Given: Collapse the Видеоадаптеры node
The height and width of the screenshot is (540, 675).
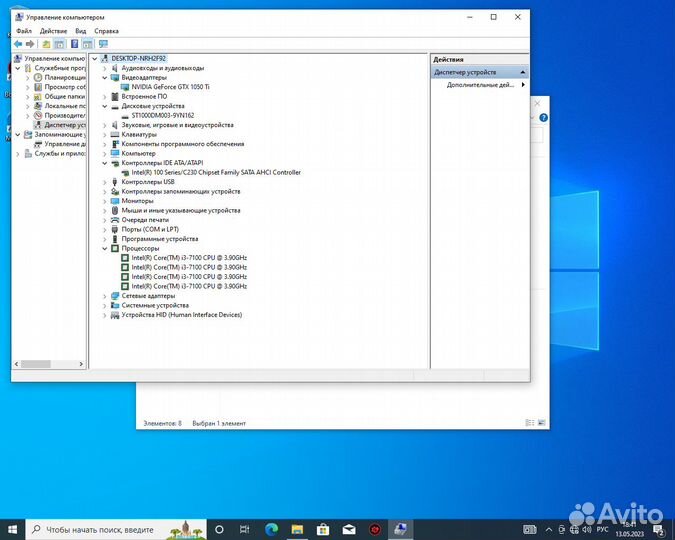Looking at the screenshot, I should (x=104, y=77).
